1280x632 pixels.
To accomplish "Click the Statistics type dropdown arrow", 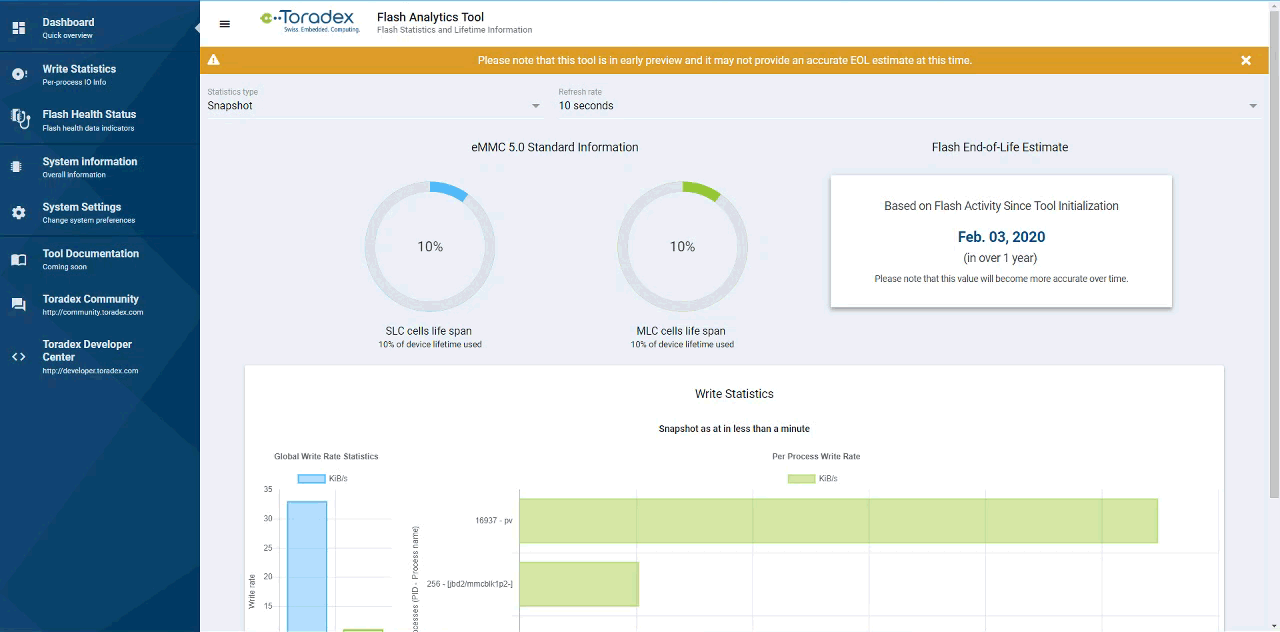I will (535, 106).
